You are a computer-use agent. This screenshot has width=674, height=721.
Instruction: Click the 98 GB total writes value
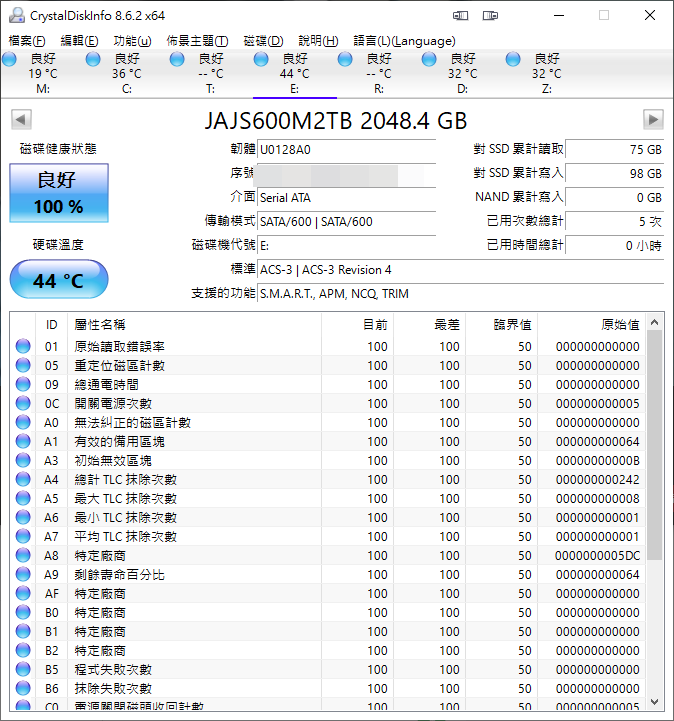click(x=614, y=174)
